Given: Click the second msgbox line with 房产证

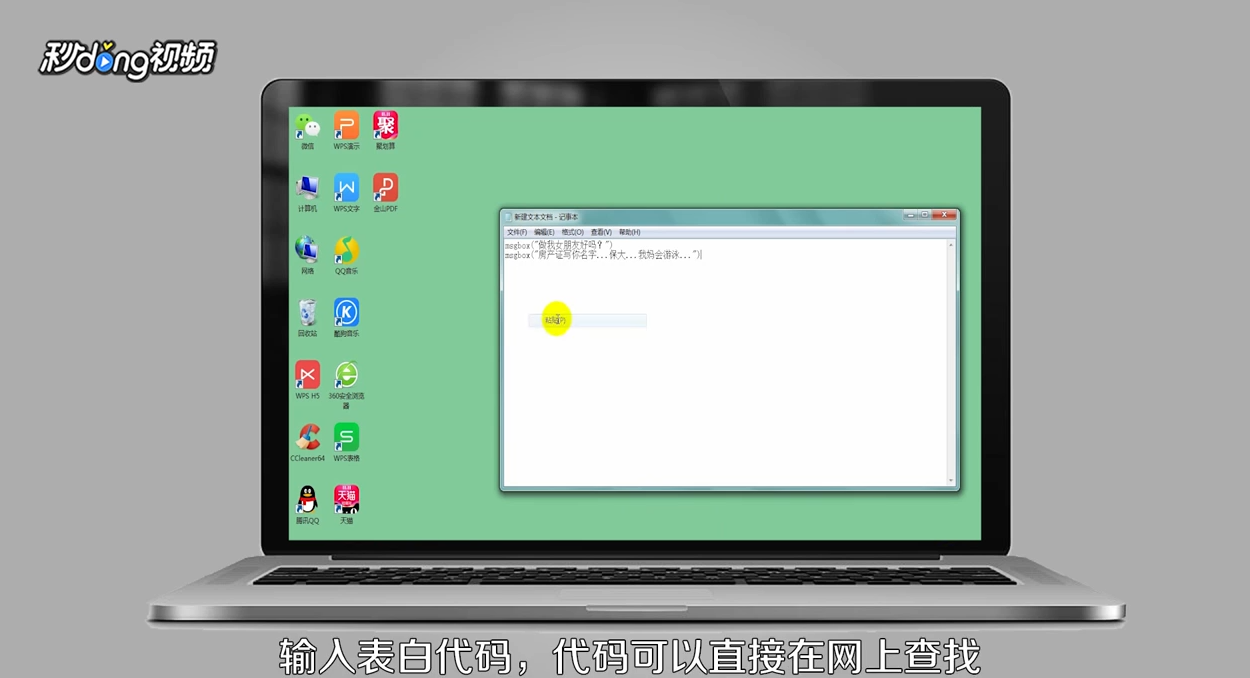Looking at the screenshot, I should pyautogui.click(x=603, y=255).
